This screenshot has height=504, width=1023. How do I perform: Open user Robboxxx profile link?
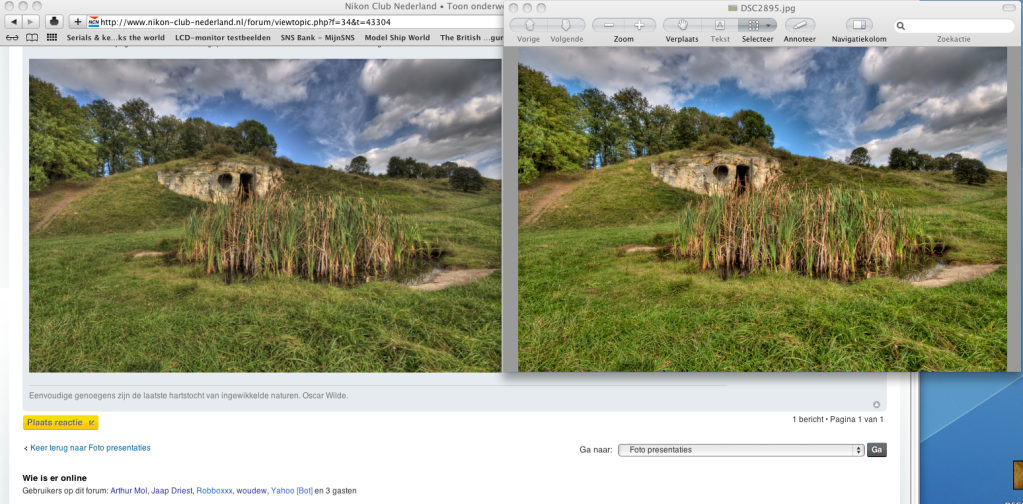pyautogui.click(x=214, y=491)
